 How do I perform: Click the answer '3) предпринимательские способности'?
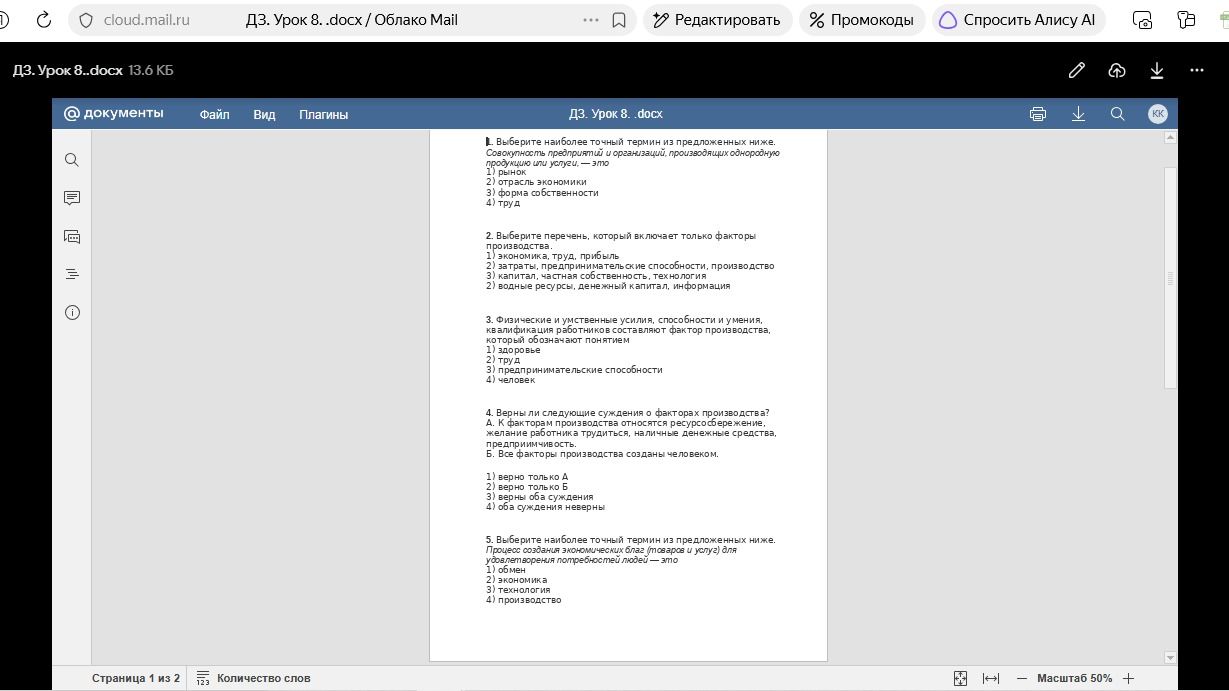pyautogui.click(x=574, y=370)
